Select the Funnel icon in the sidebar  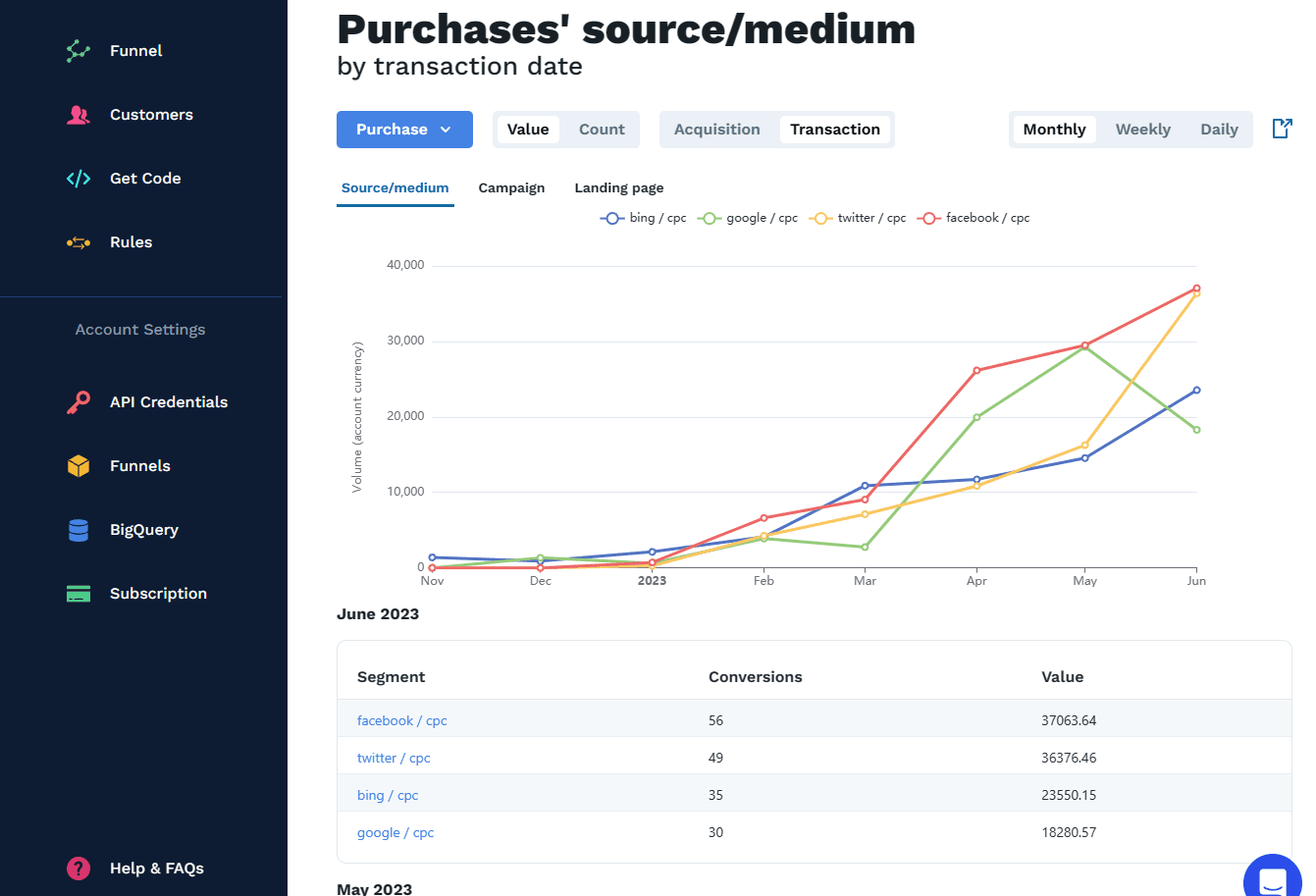78,50
